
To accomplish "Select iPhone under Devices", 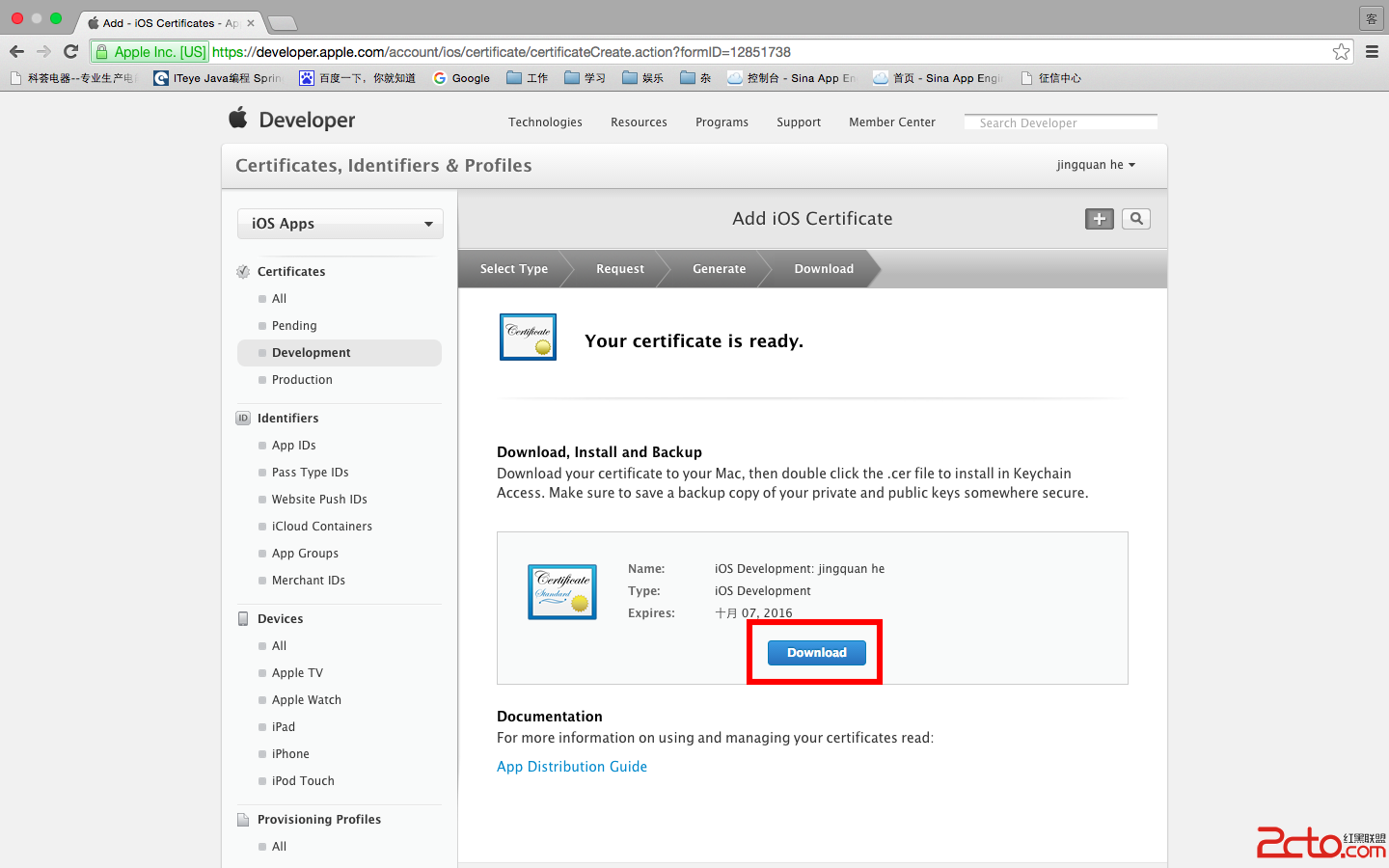I will coord(290,754).
